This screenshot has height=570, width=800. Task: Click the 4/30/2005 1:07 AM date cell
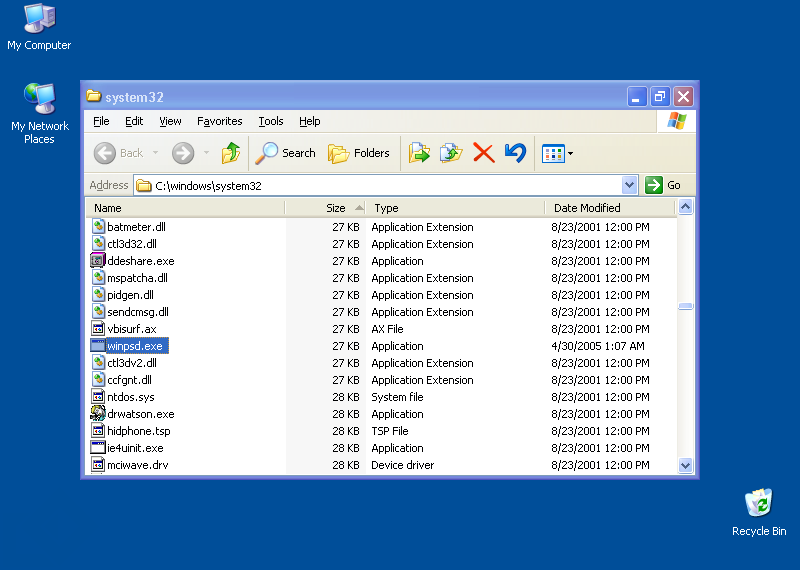[x=597, y=346]
